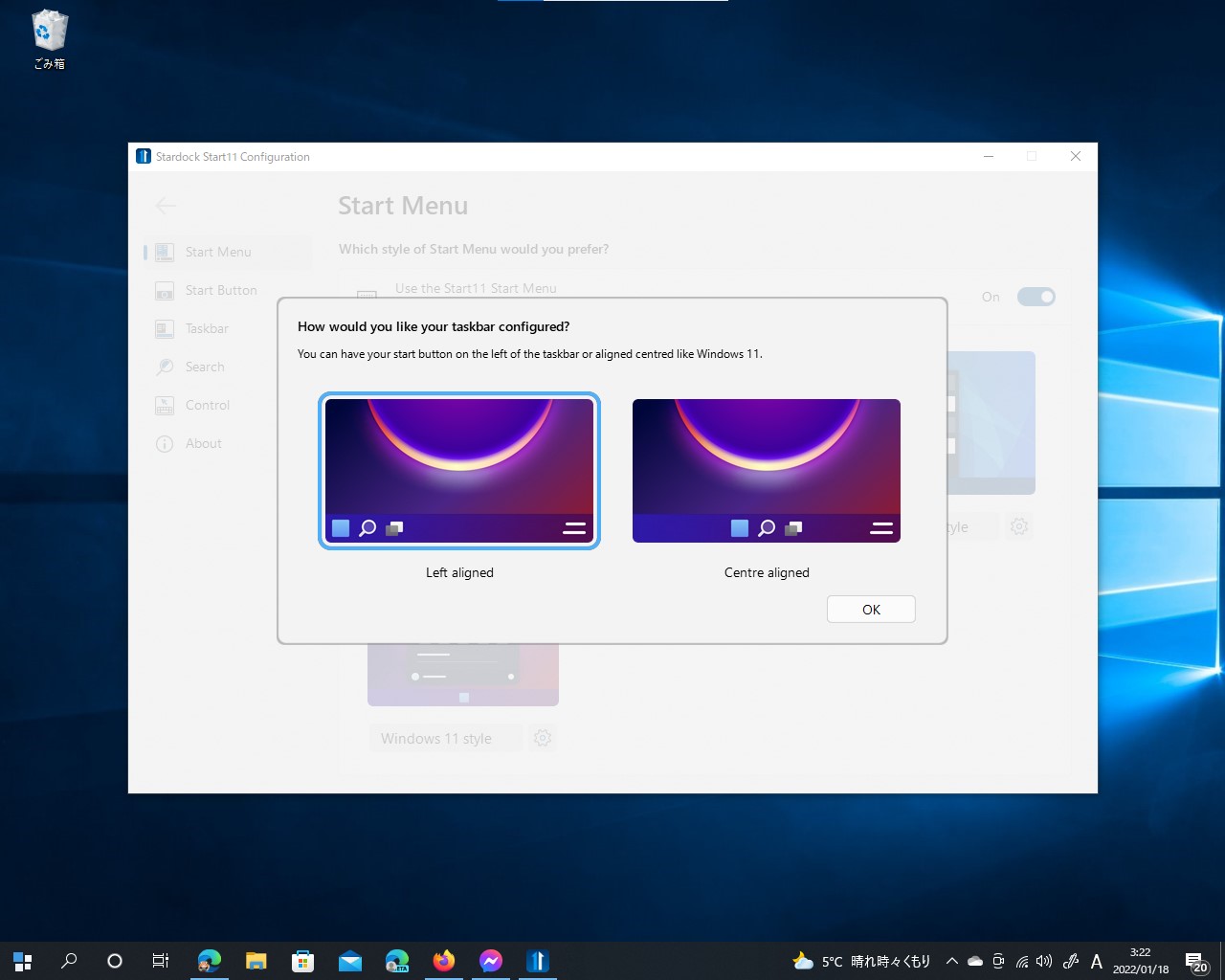Open taskbar Search magnifier
1225x980 pixels.
pyautogui.click(x=69, y=961)
